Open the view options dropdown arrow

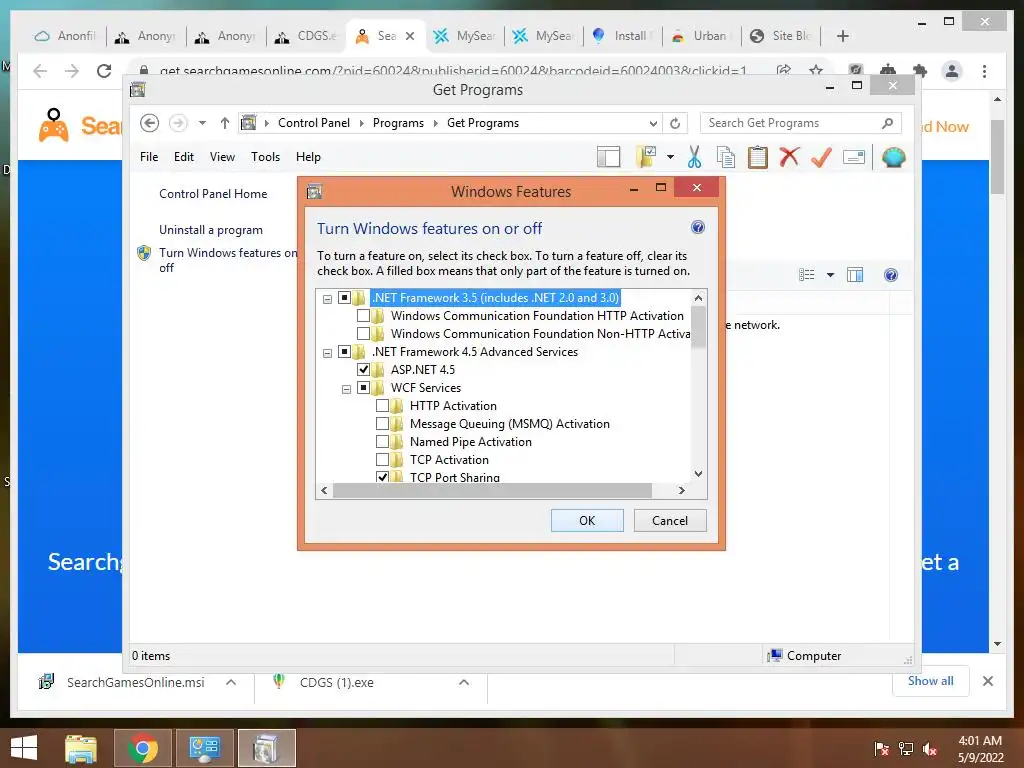tap(830, 275)
